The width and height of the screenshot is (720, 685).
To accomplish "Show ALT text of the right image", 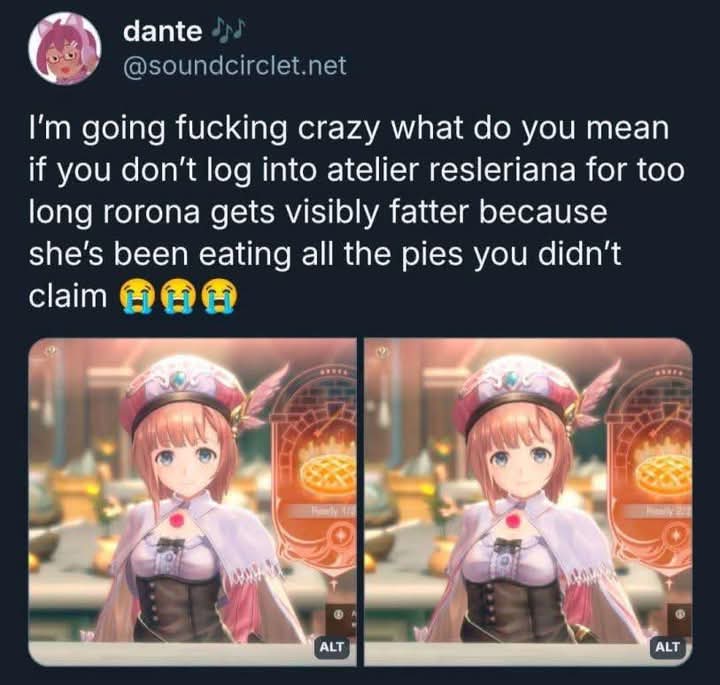I will pyautogui.click(x=668, y=647).
